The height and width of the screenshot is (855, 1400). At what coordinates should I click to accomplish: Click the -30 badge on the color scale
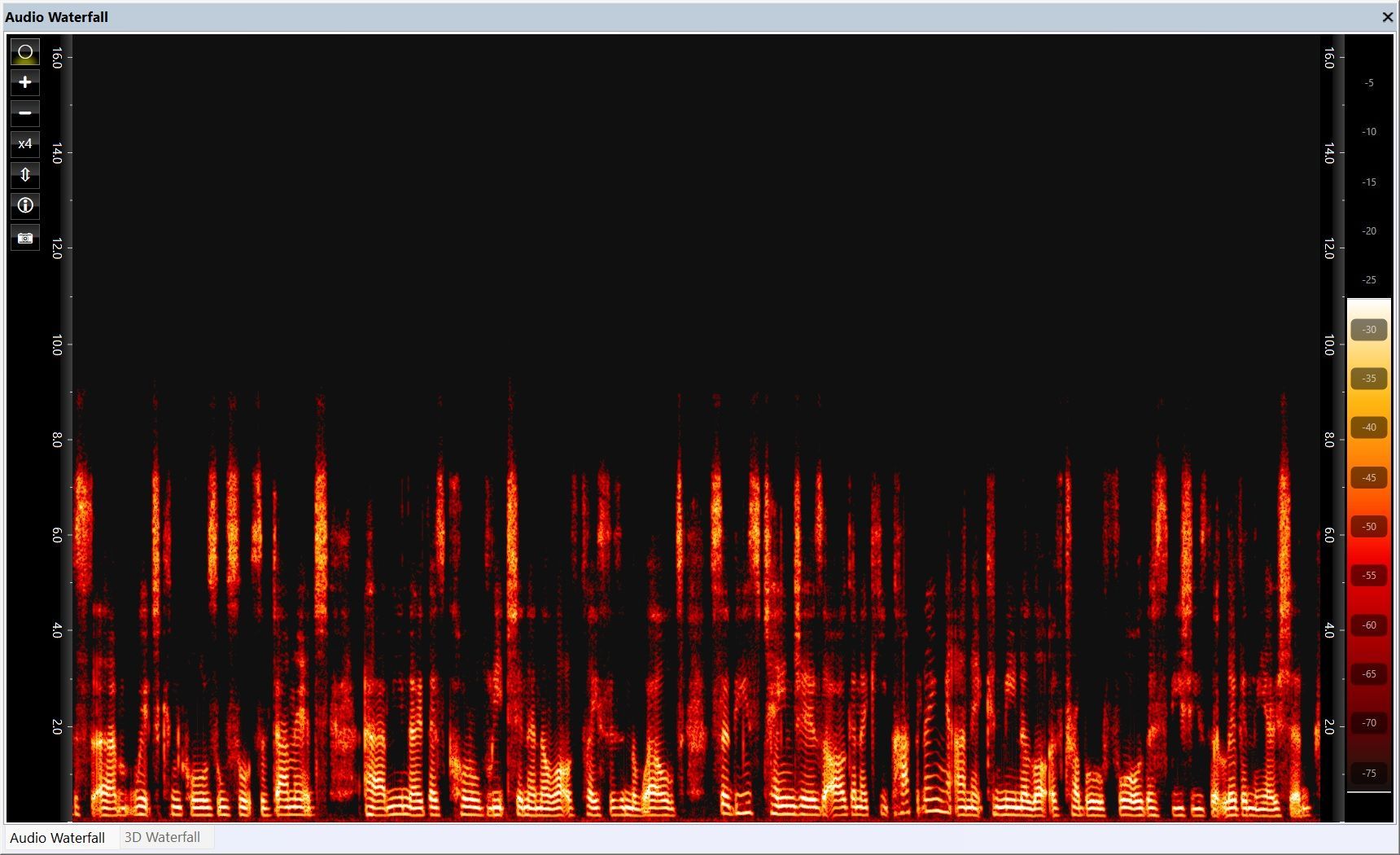pos(1369,330)
